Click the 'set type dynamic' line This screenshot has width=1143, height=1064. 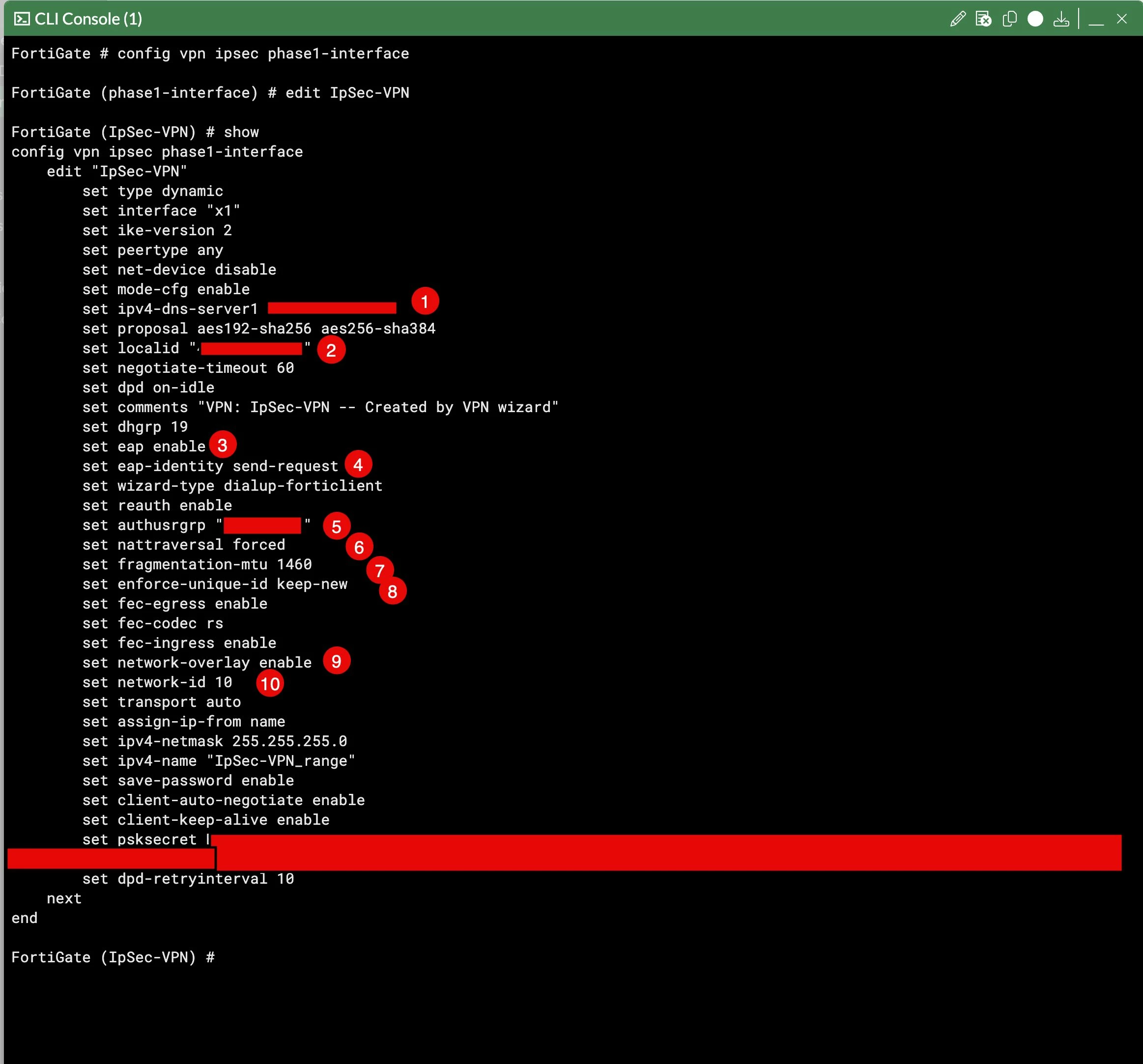tap(152, 191)
